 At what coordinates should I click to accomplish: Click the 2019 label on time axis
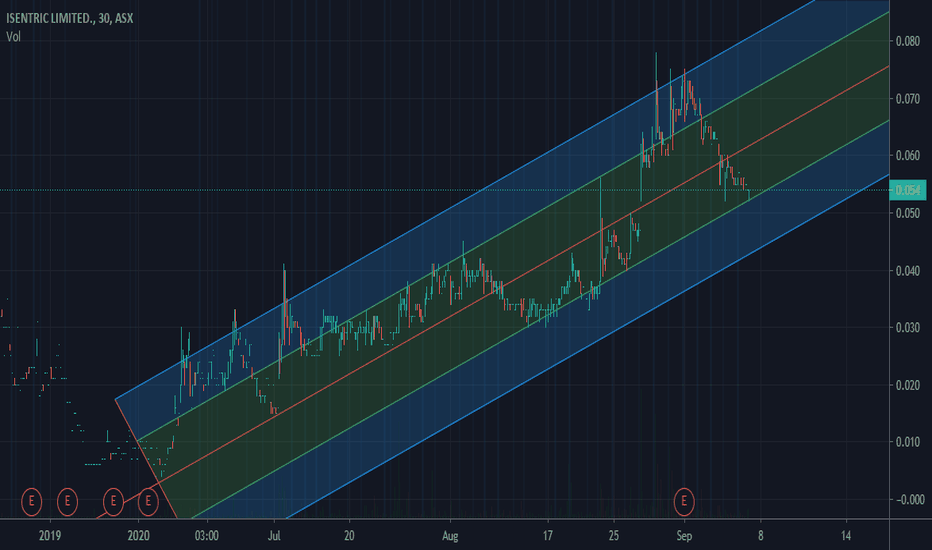pos(50,536)
